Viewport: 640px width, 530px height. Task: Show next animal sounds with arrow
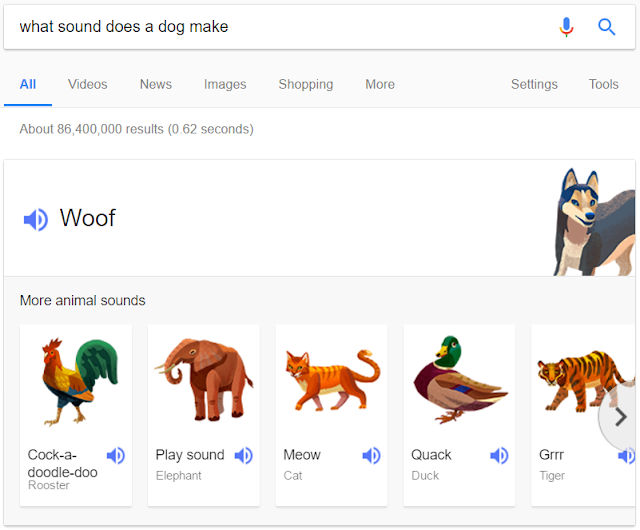pos(620,417)
